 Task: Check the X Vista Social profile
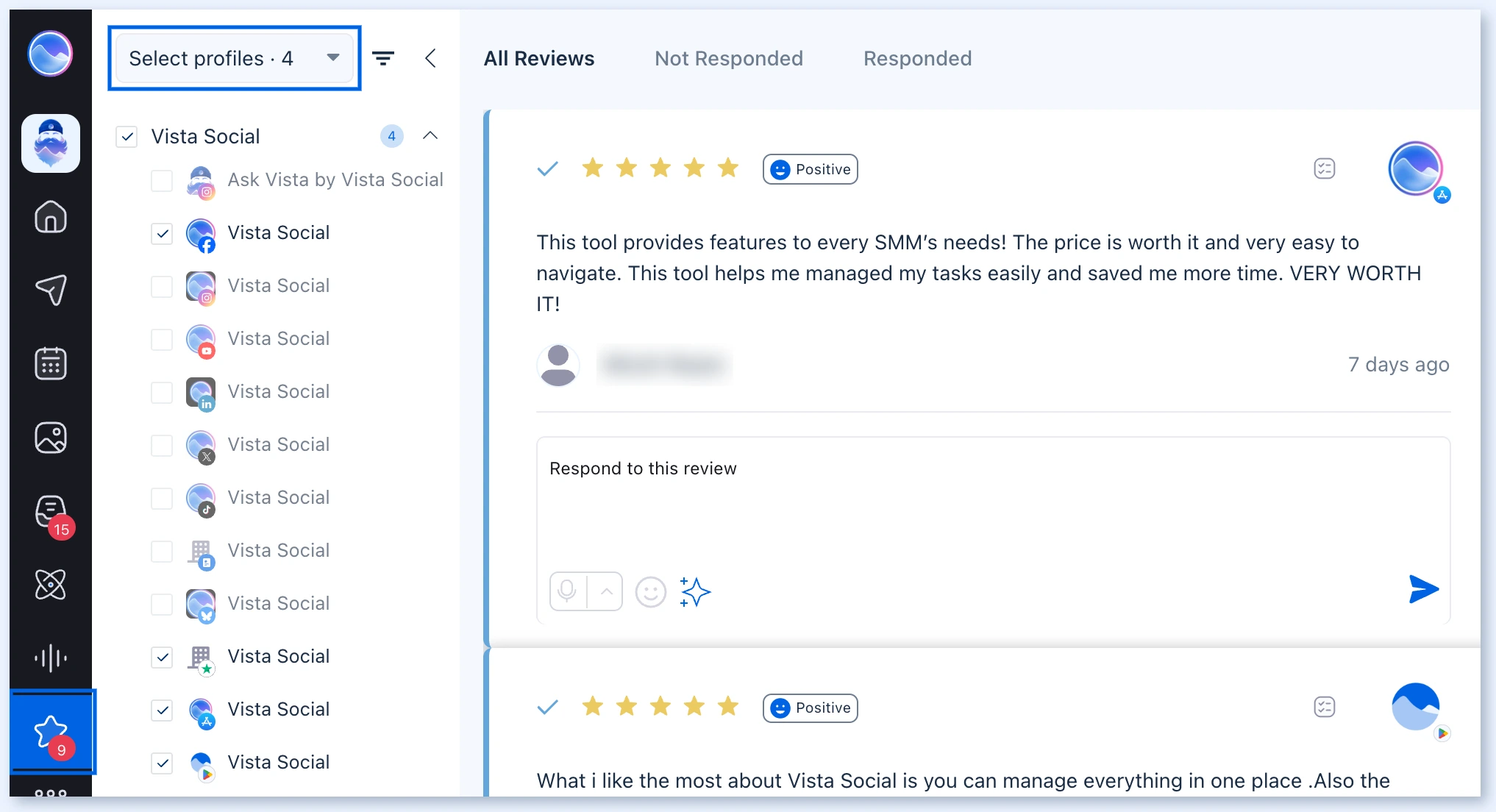(162, 446)
